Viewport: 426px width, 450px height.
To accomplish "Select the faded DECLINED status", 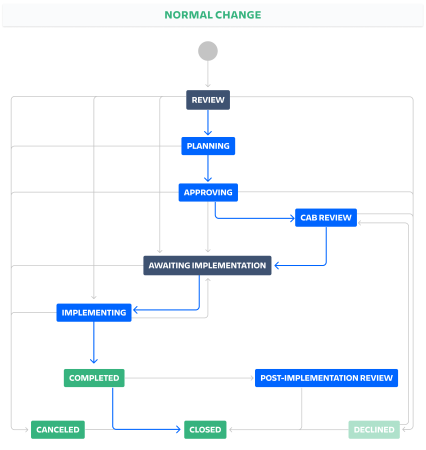I will [374, 430].
